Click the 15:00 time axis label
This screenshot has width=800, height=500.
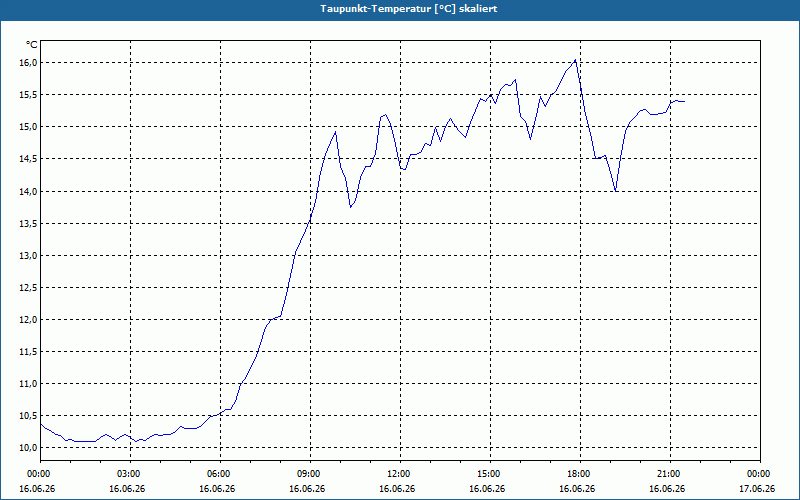pos(490,474)
